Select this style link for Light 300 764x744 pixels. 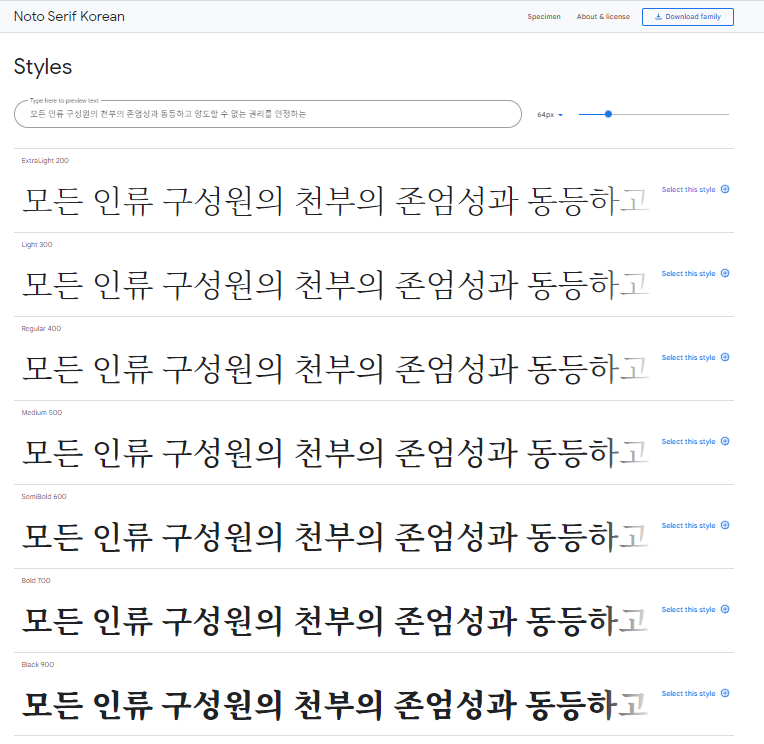(688, 273)
